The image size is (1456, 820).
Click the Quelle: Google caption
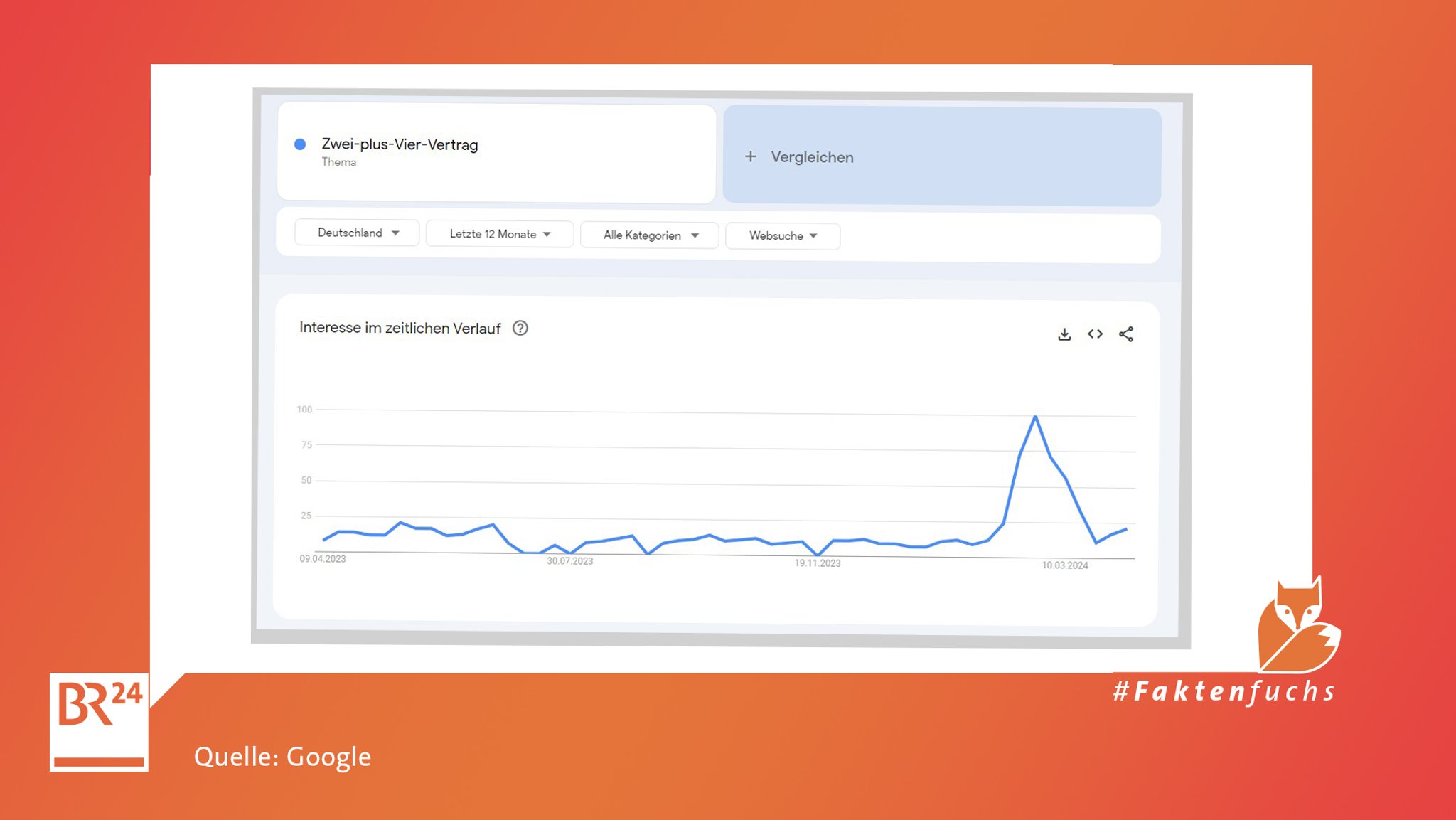click(282, 757)
